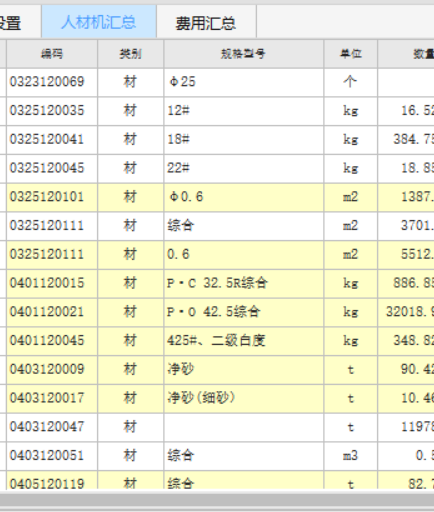Select the 规格型号 column header
434x512 pixels.
pos(243,54)
